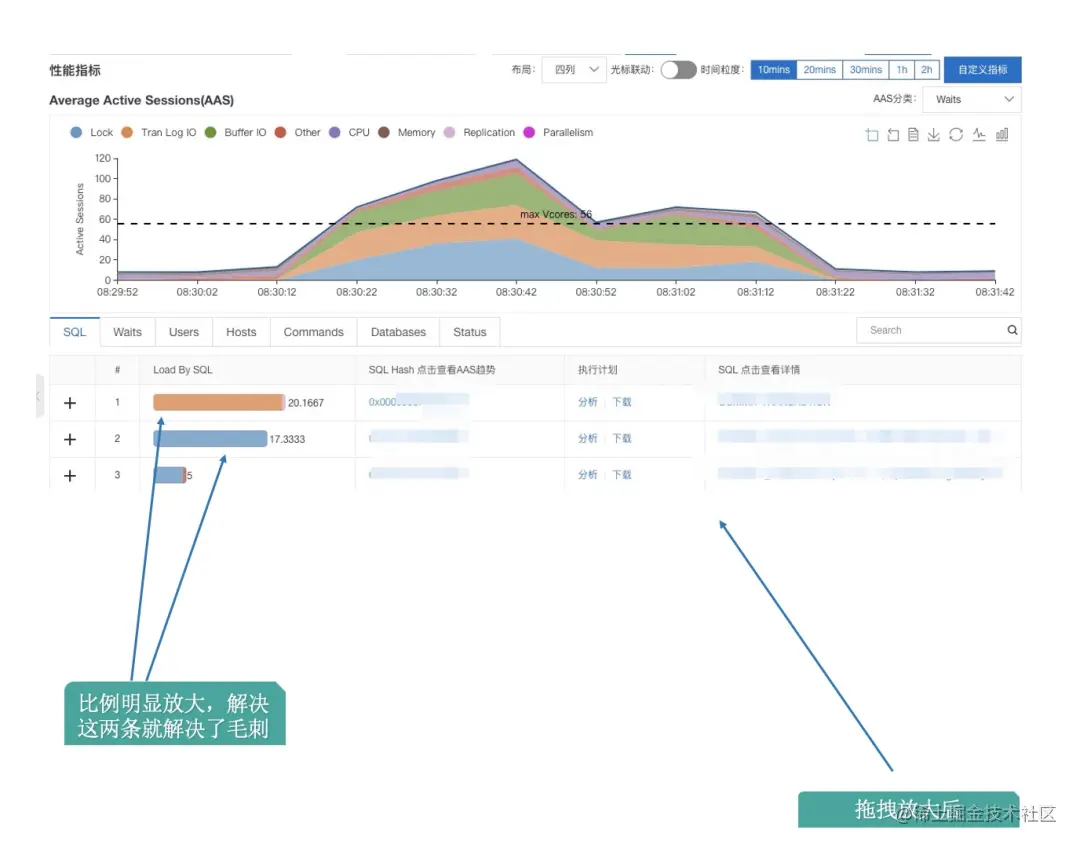This screenshot has width=1080, height=848.
Task: Open the layout (布局) 四列 dropdown
Action: (x=574, y=70)
